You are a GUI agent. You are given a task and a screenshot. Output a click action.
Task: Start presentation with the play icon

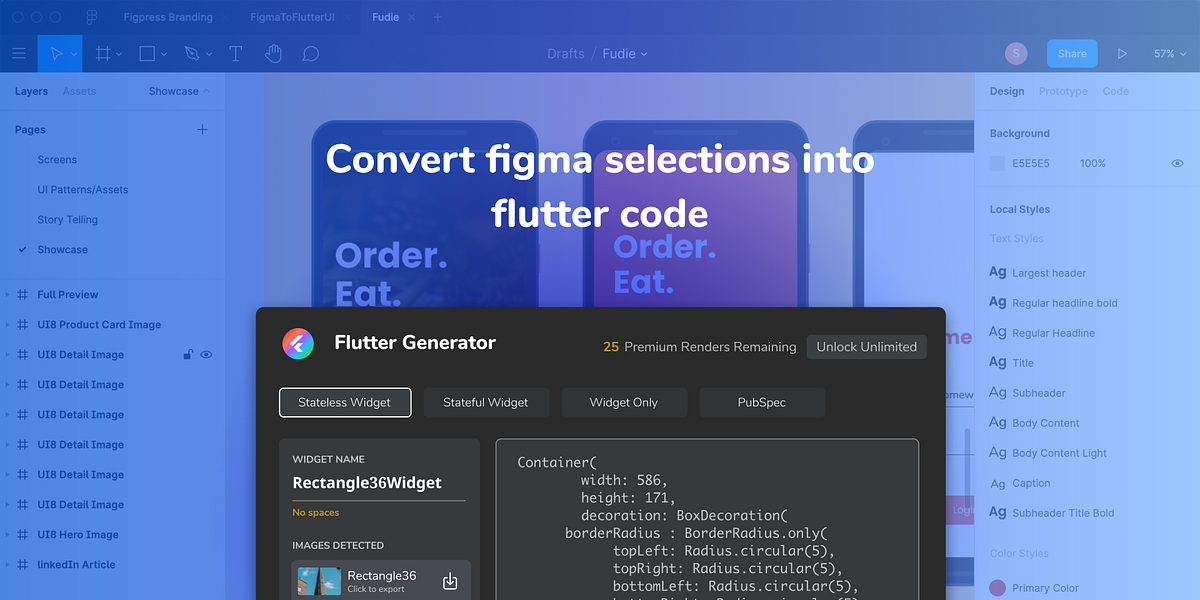pos(1122,53)
